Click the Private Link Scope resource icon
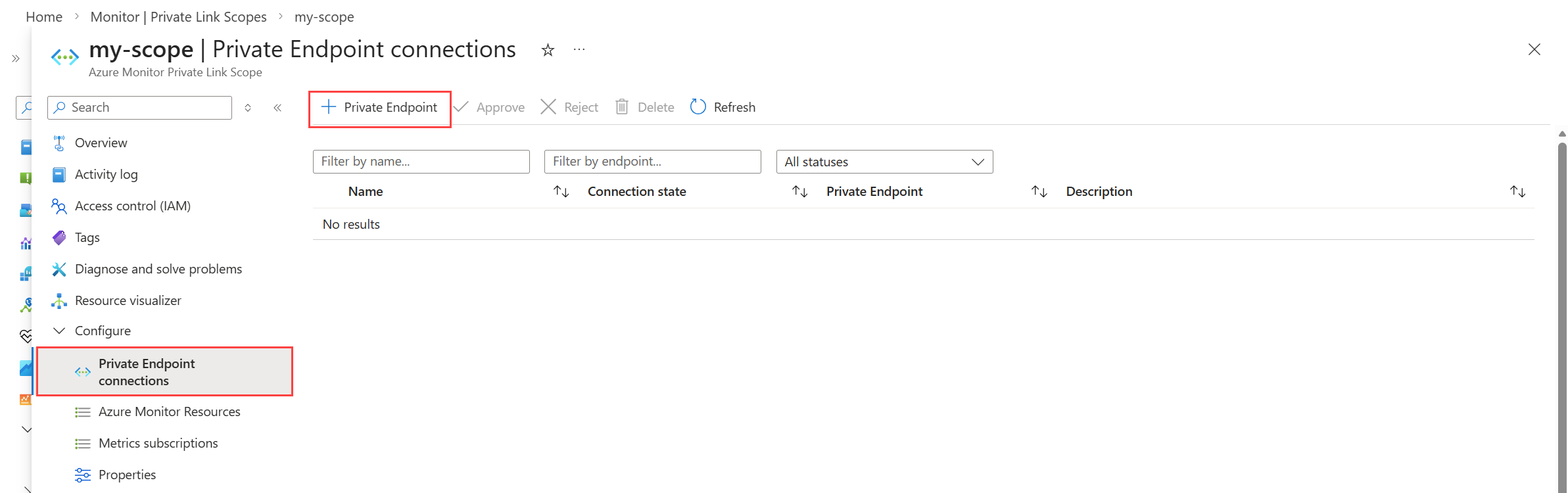 tap(65, 57)
